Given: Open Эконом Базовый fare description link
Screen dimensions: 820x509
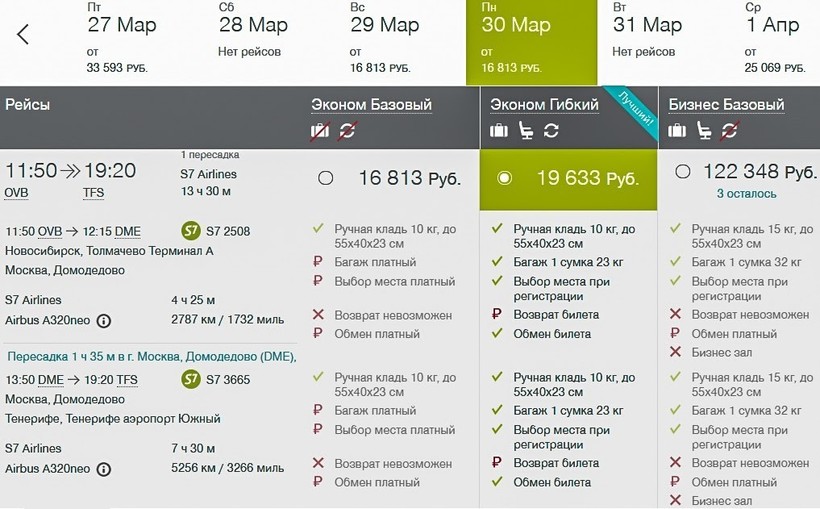Looking at the screenshot, I should (x=371, y=104).
